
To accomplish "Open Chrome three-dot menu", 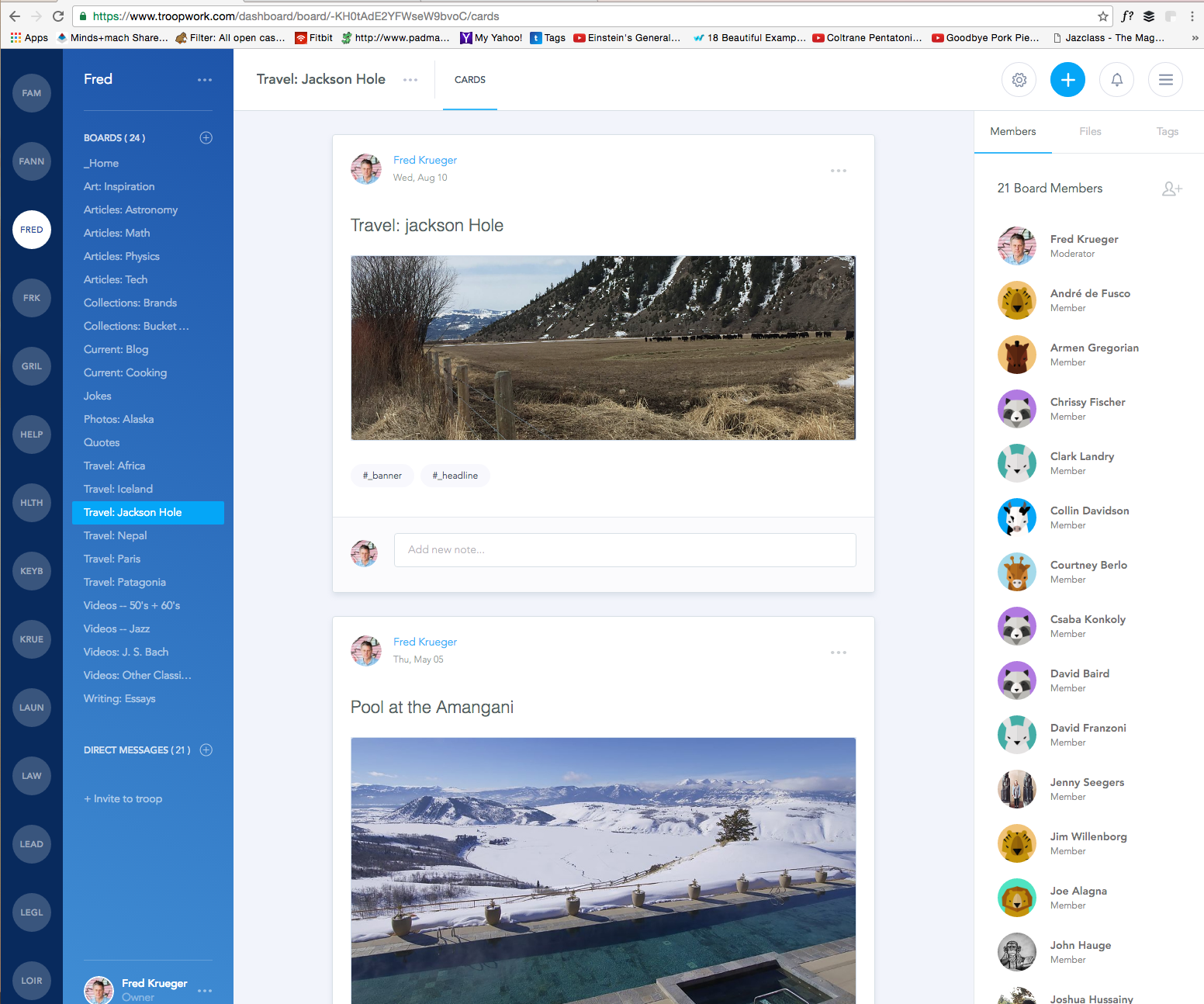I will pos(1192,16).
